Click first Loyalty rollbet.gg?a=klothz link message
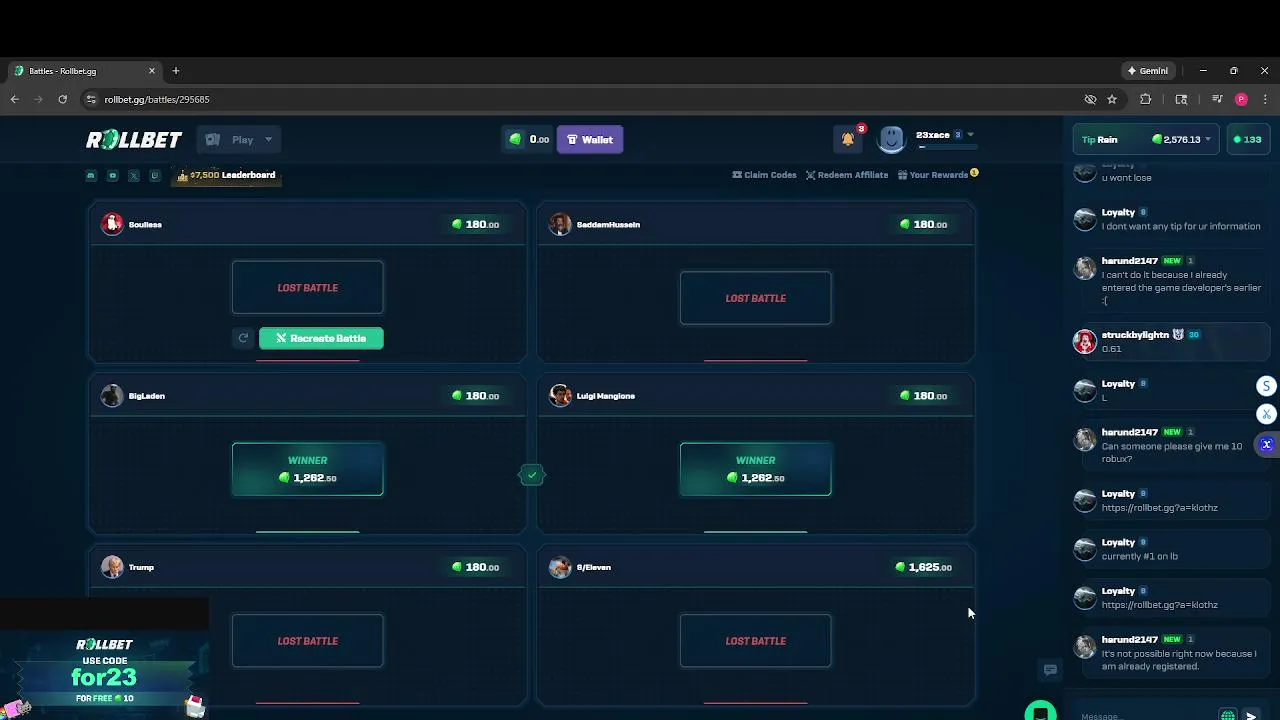Viewport: 1280px width, 720px height. pos(1159,507)
